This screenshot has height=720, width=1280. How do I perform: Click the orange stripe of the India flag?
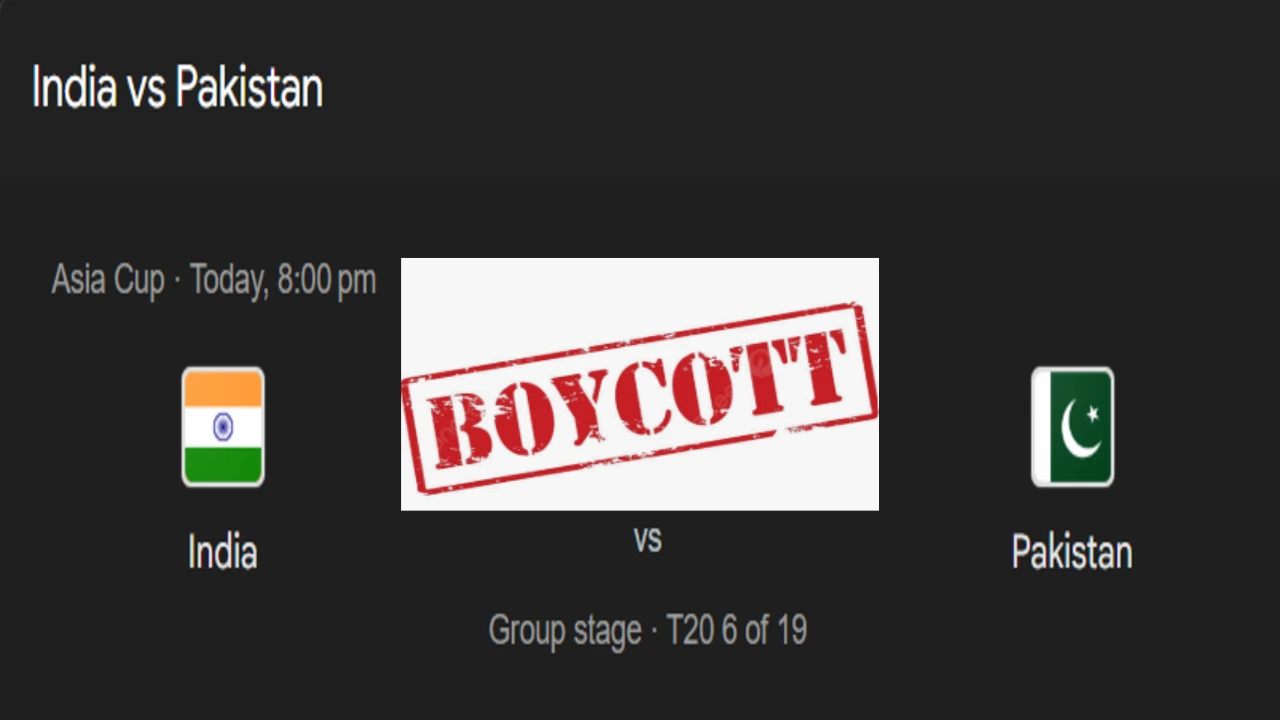pos(222,390)
